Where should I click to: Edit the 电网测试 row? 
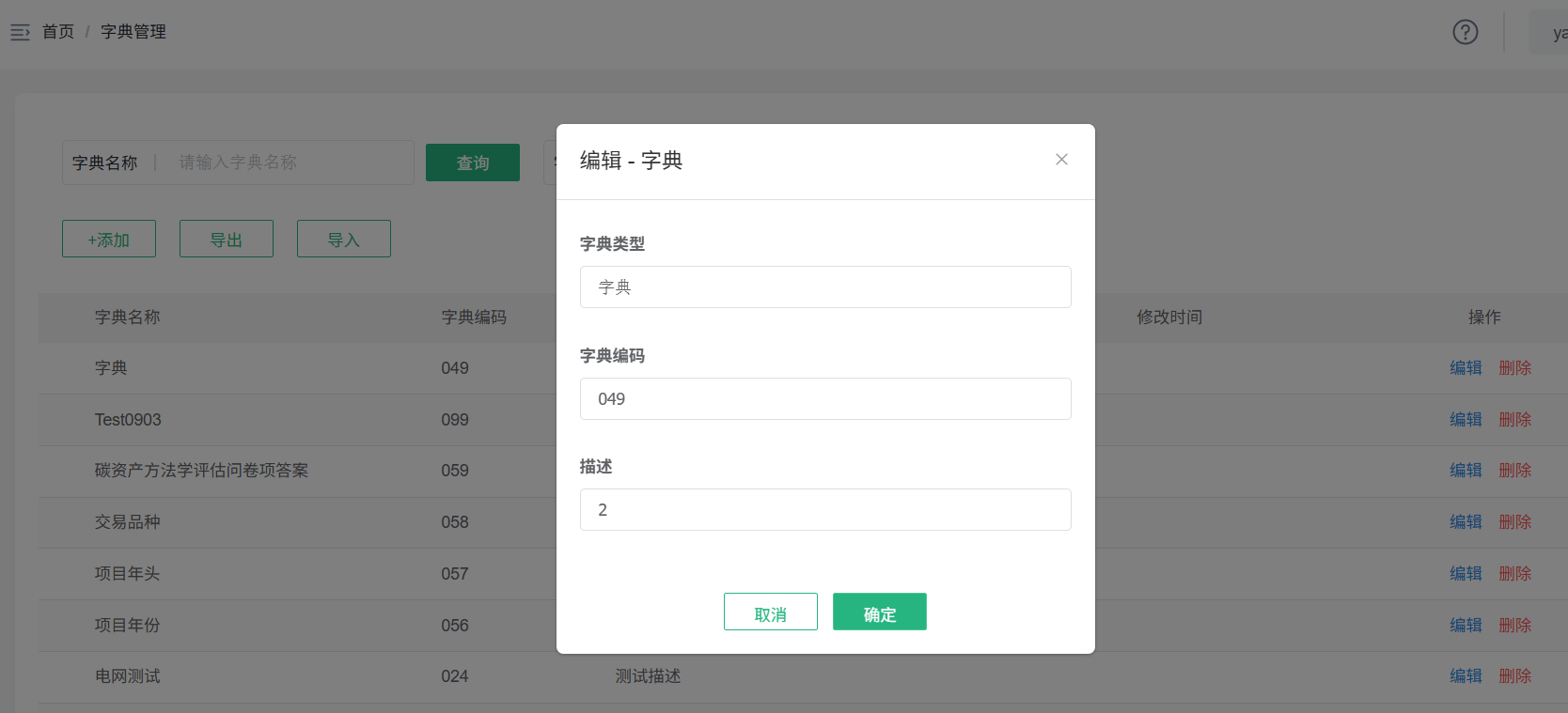pos(1466,675)
